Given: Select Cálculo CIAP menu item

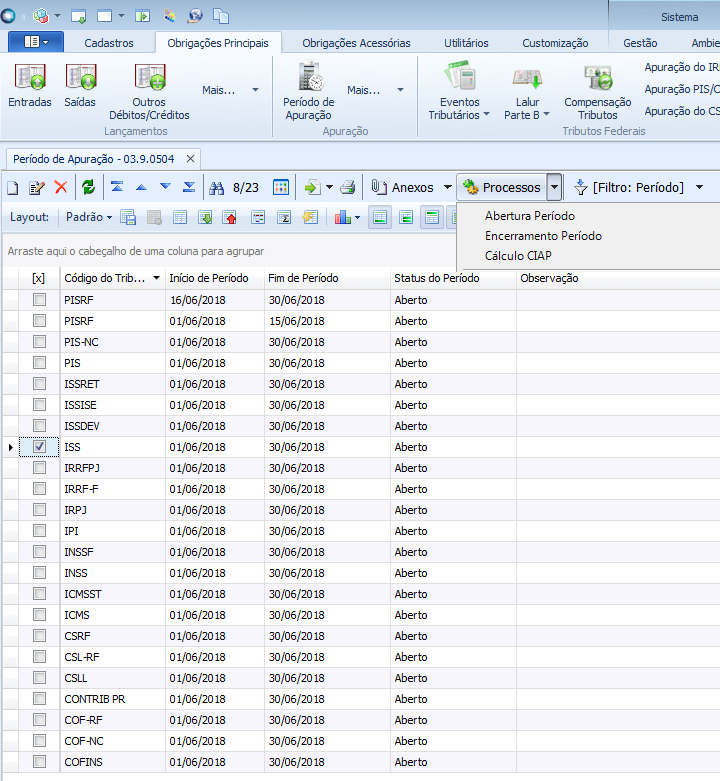Looking at the screenshot, I should pyautogui.click(x=518, y=256).
